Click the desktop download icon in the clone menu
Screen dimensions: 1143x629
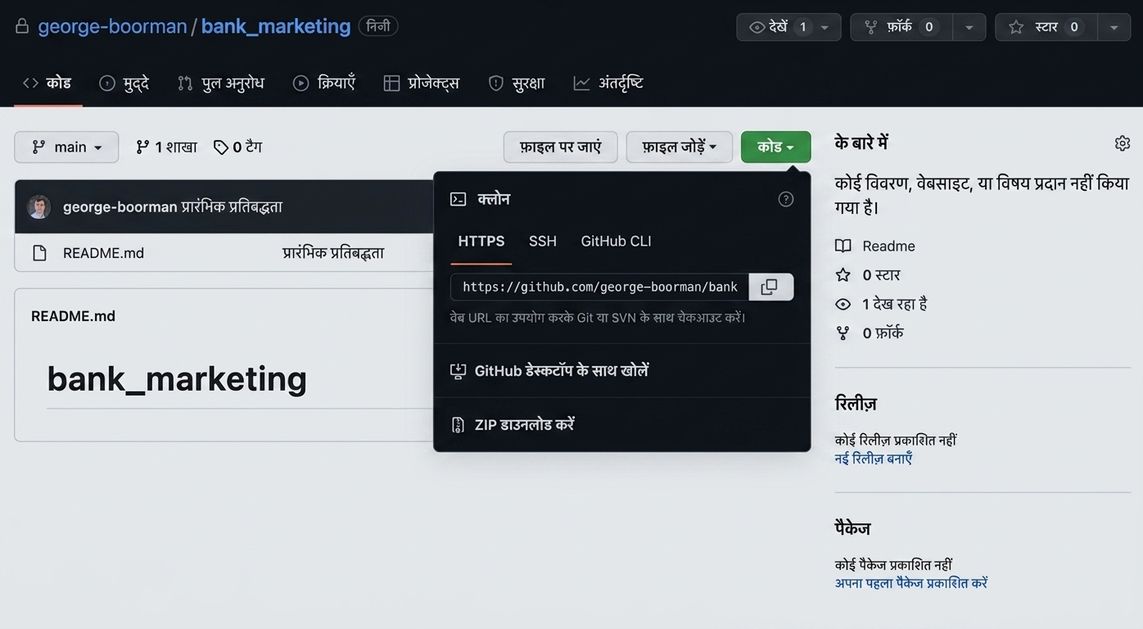[x=458, y=371]
